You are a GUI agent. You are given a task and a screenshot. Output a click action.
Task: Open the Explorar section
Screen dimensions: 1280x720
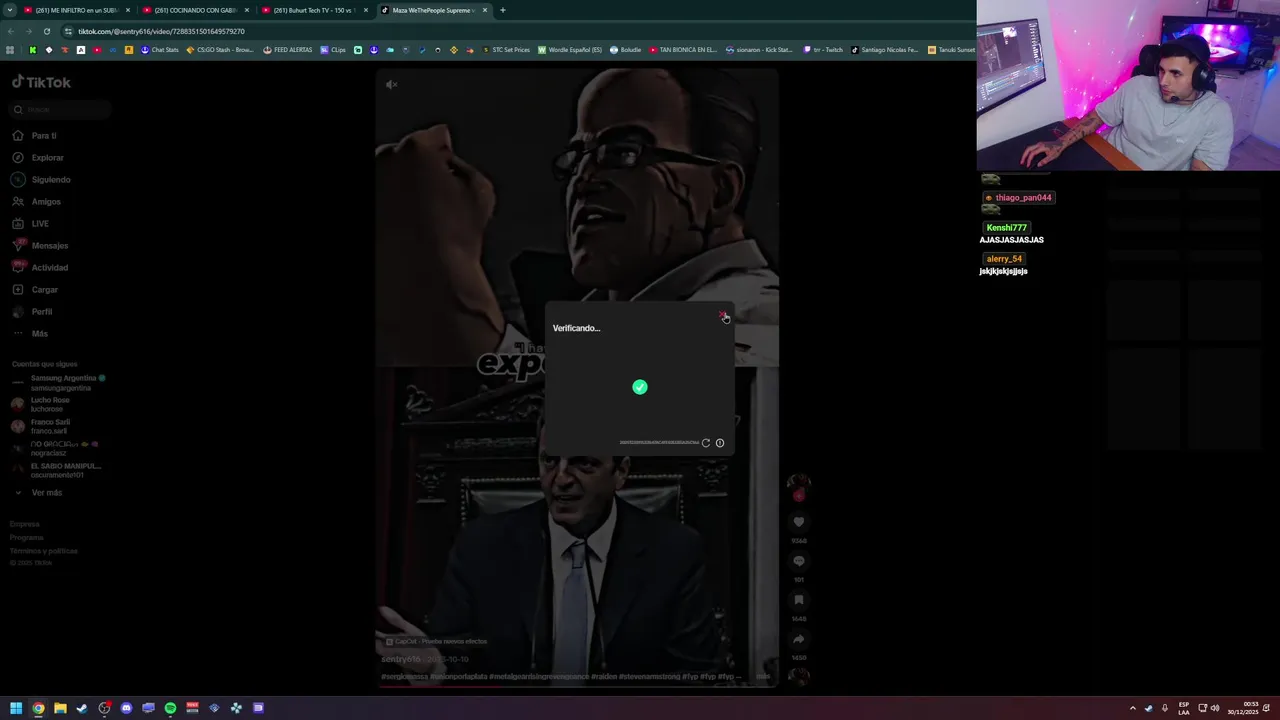click(47, 157)
